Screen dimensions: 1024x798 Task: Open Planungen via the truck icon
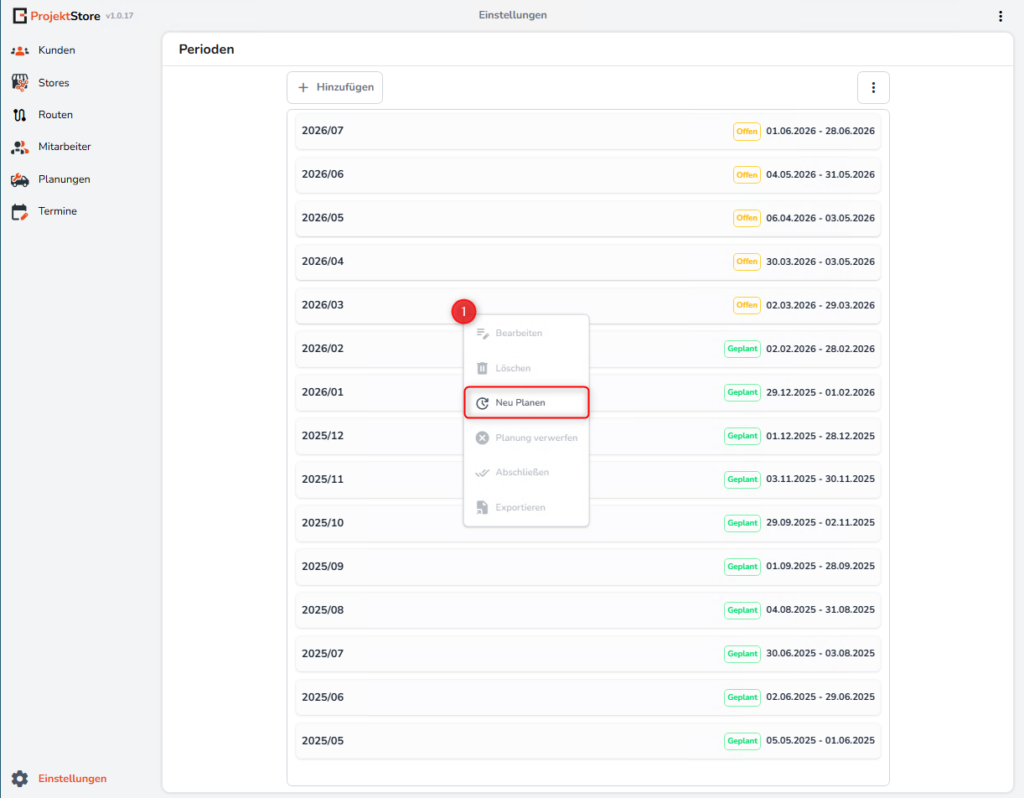[x=19, y=180]
